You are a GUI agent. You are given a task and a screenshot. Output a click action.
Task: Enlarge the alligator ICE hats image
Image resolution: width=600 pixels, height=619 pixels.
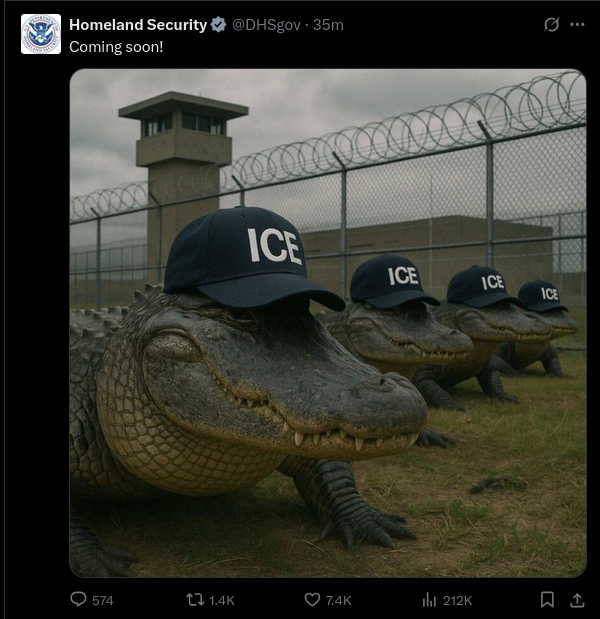pos(328,323)
